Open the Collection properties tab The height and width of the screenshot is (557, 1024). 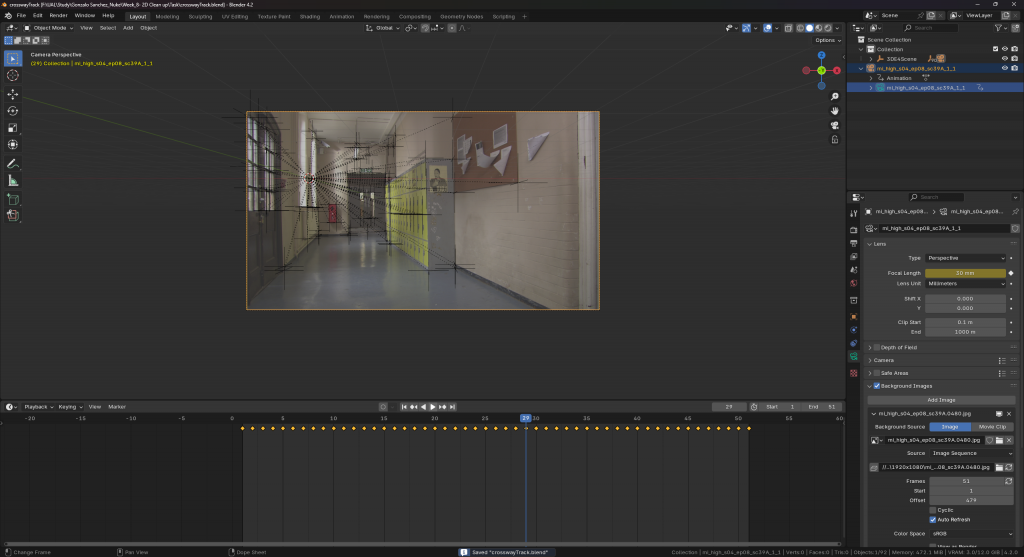click(854, 300)
